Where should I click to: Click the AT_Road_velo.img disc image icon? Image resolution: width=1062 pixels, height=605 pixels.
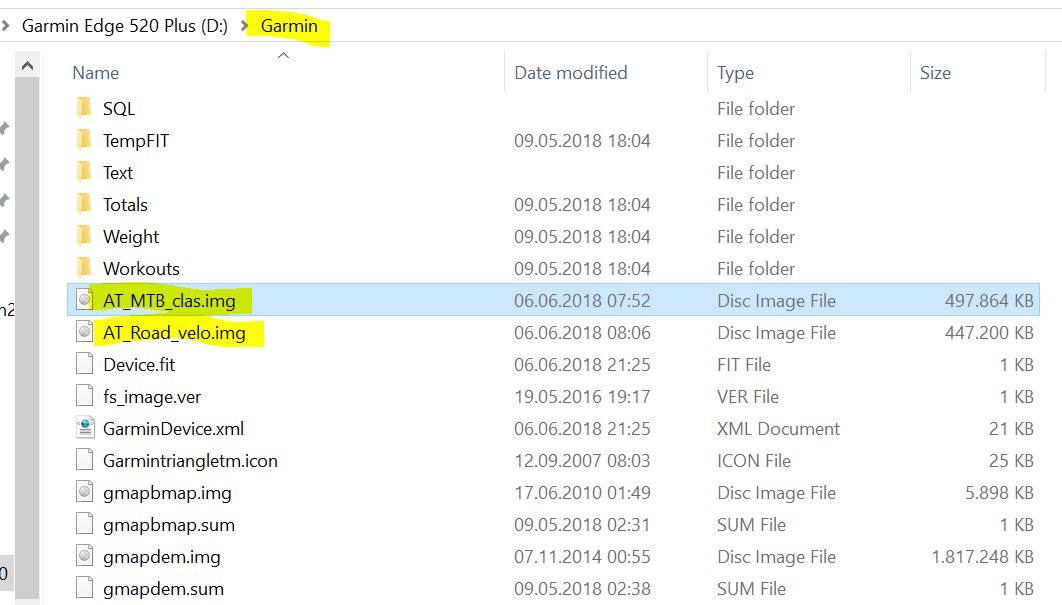tap(85, 331)
